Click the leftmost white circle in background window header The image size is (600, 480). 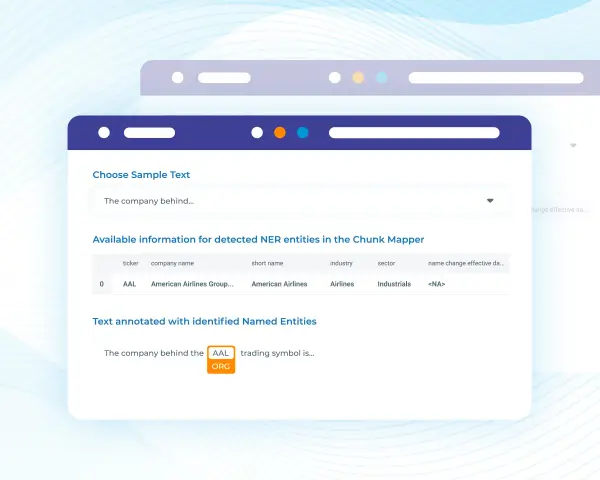(178, 78)
